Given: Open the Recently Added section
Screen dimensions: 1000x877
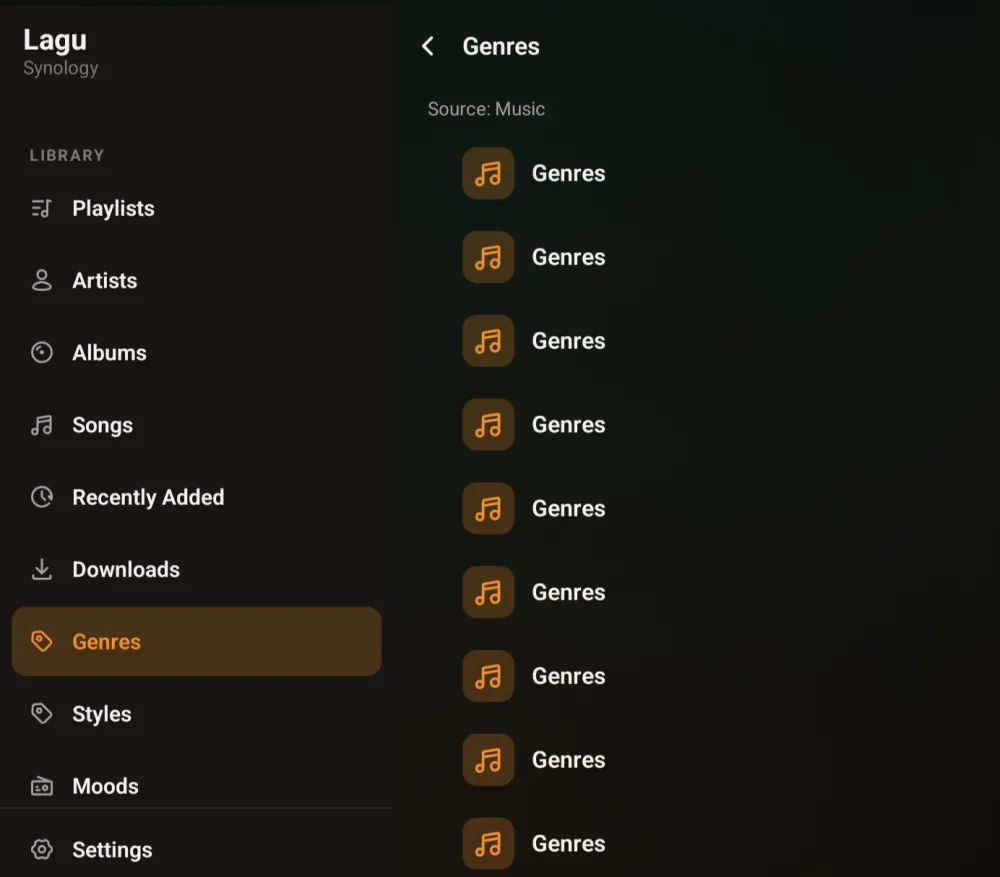Looking at the screenshot, I should tap(196, 497).
